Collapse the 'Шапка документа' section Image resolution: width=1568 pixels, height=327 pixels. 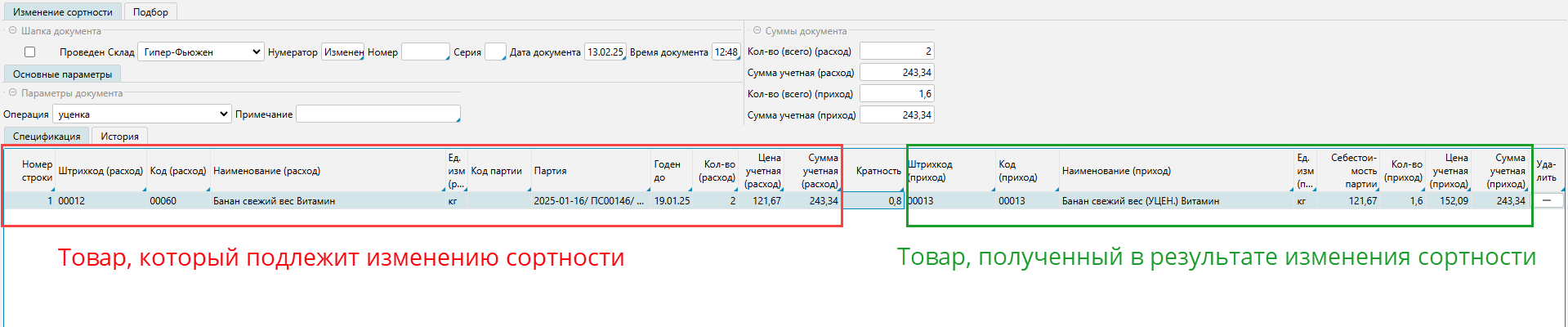tap(12, 31)
